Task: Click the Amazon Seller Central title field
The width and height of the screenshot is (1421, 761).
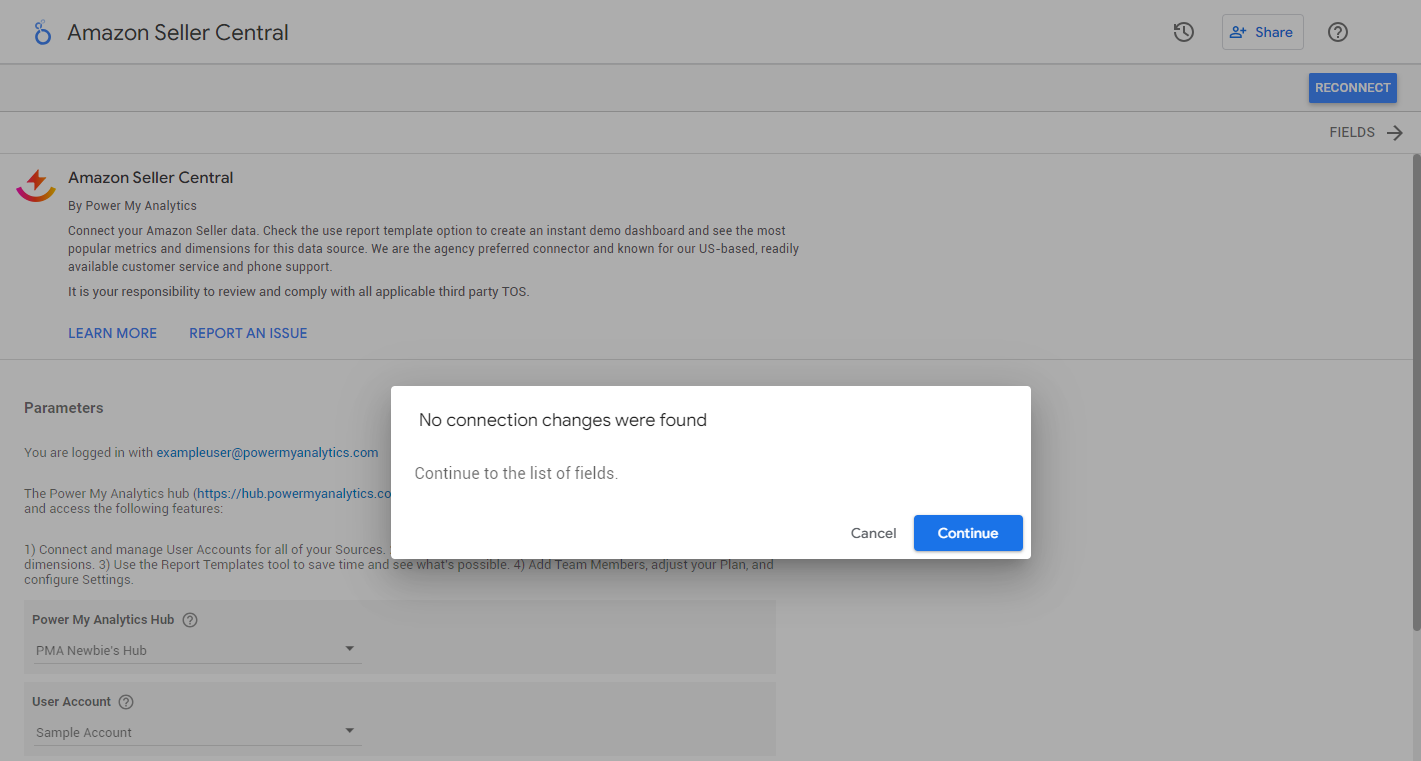Action: 178,33
